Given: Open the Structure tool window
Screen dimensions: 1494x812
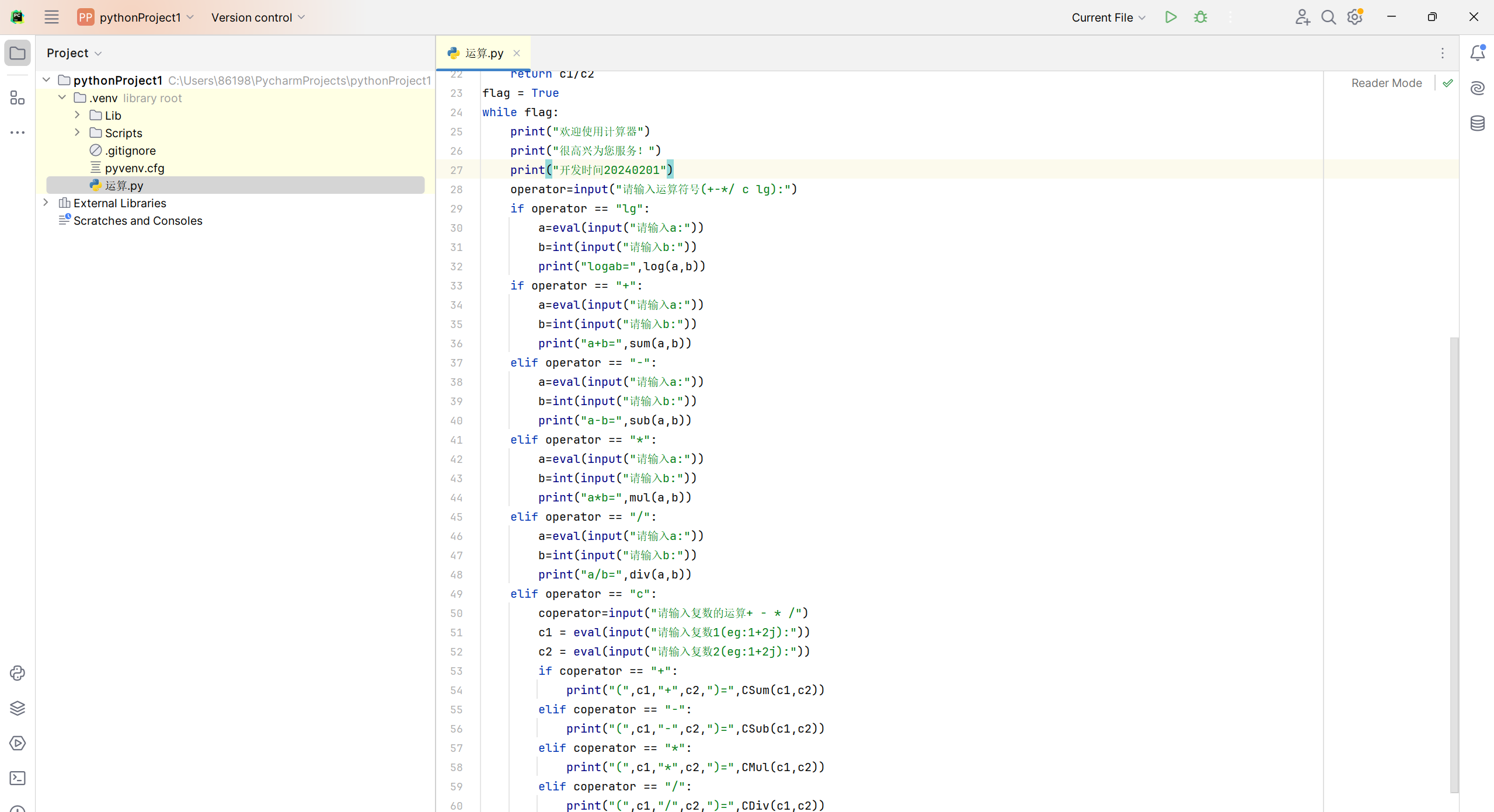Looking at the screenshot, I should (x=18, y=97).
